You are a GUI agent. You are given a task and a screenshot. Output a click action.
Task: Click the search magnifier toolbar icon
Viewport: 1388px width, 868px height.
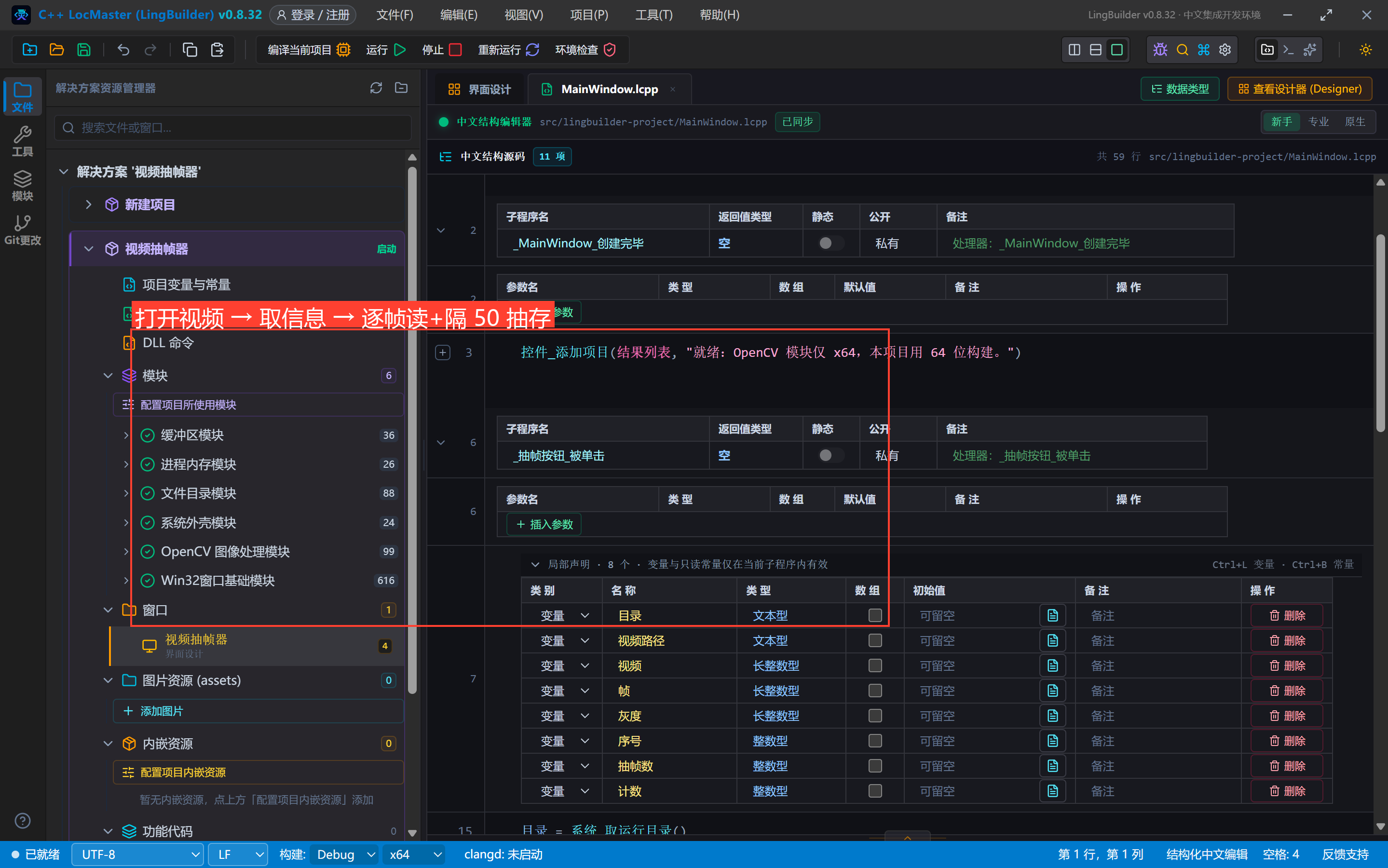(x=1182, y=50)
